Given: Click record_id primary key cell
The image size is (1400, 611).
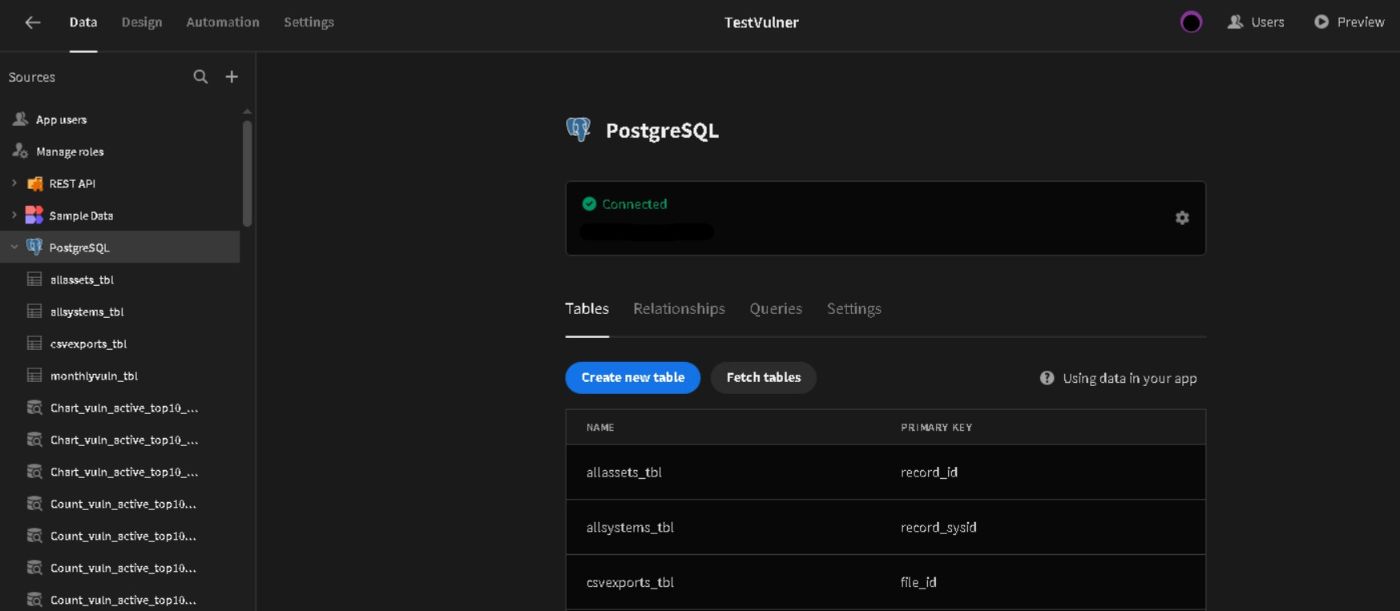Looking at the screenshot, I should (929, 472).
